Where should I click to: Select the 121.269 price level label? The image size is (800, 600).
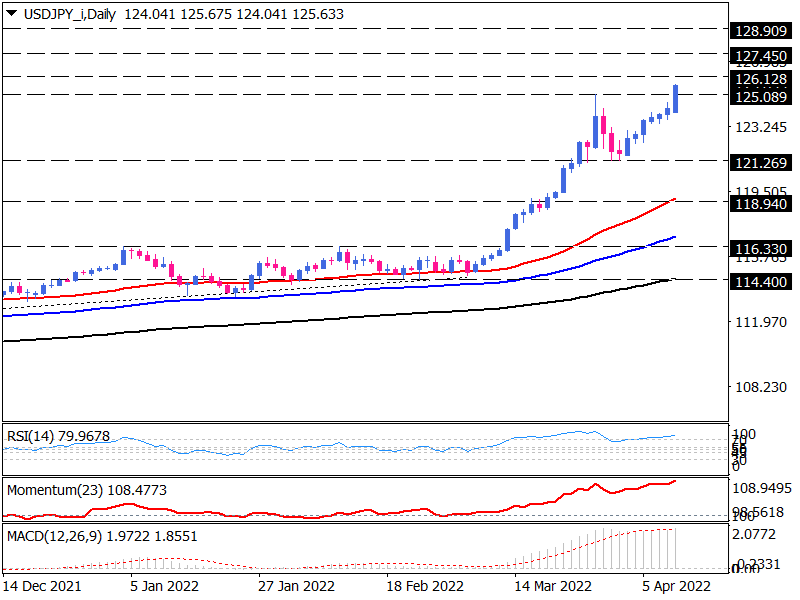coord(761,163)
